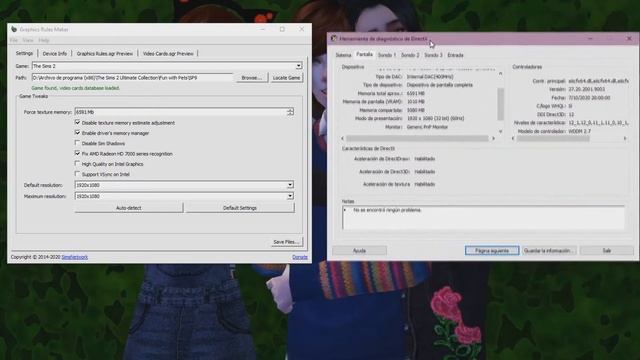
Task: Enable Disable texture memory estimate adjustment checkbox
Action: click(78, 122)
